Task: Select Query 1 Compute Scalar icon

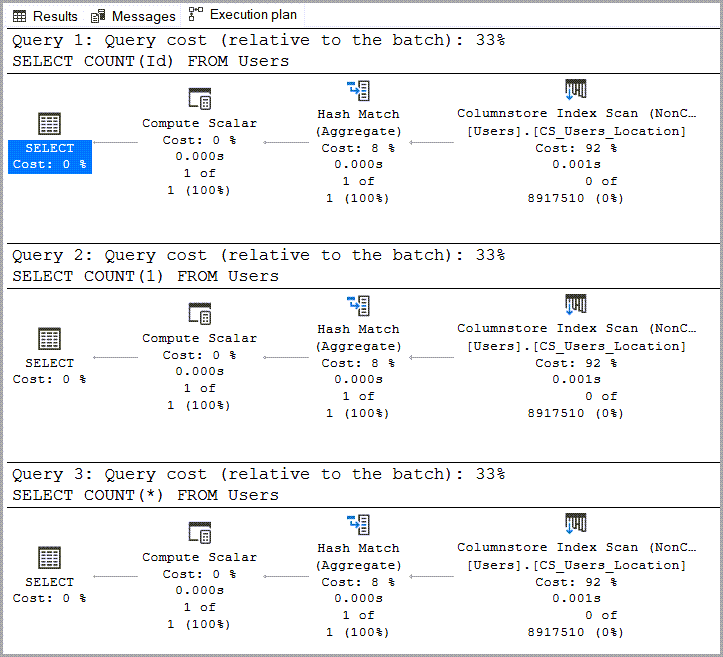Action: 200,99
